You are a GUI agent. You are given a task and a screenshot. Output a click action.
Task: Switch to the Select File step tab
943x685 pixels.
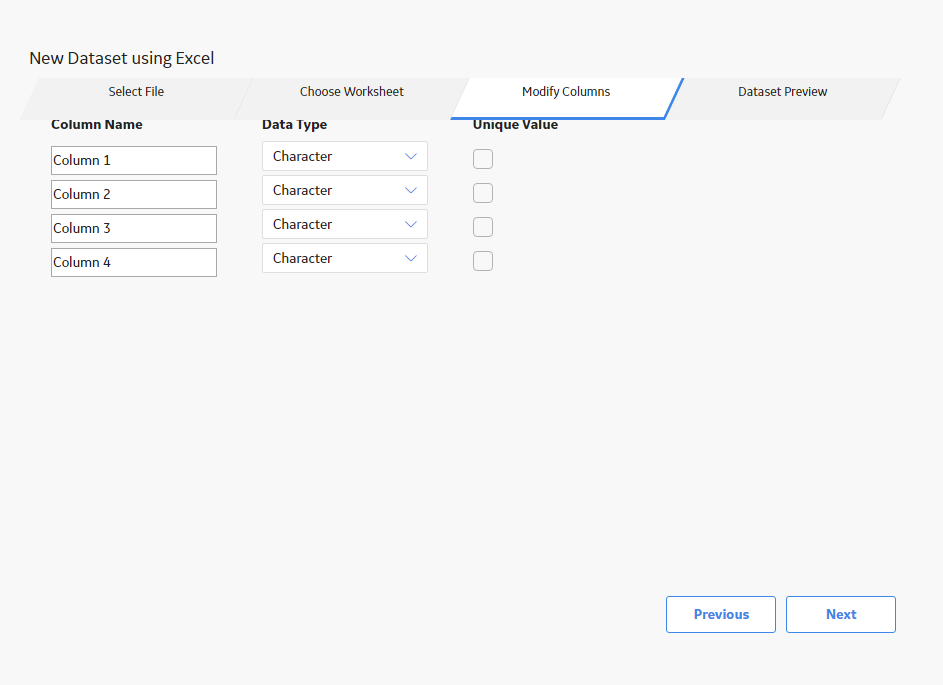pyautogui.click(x=136, y=92)
